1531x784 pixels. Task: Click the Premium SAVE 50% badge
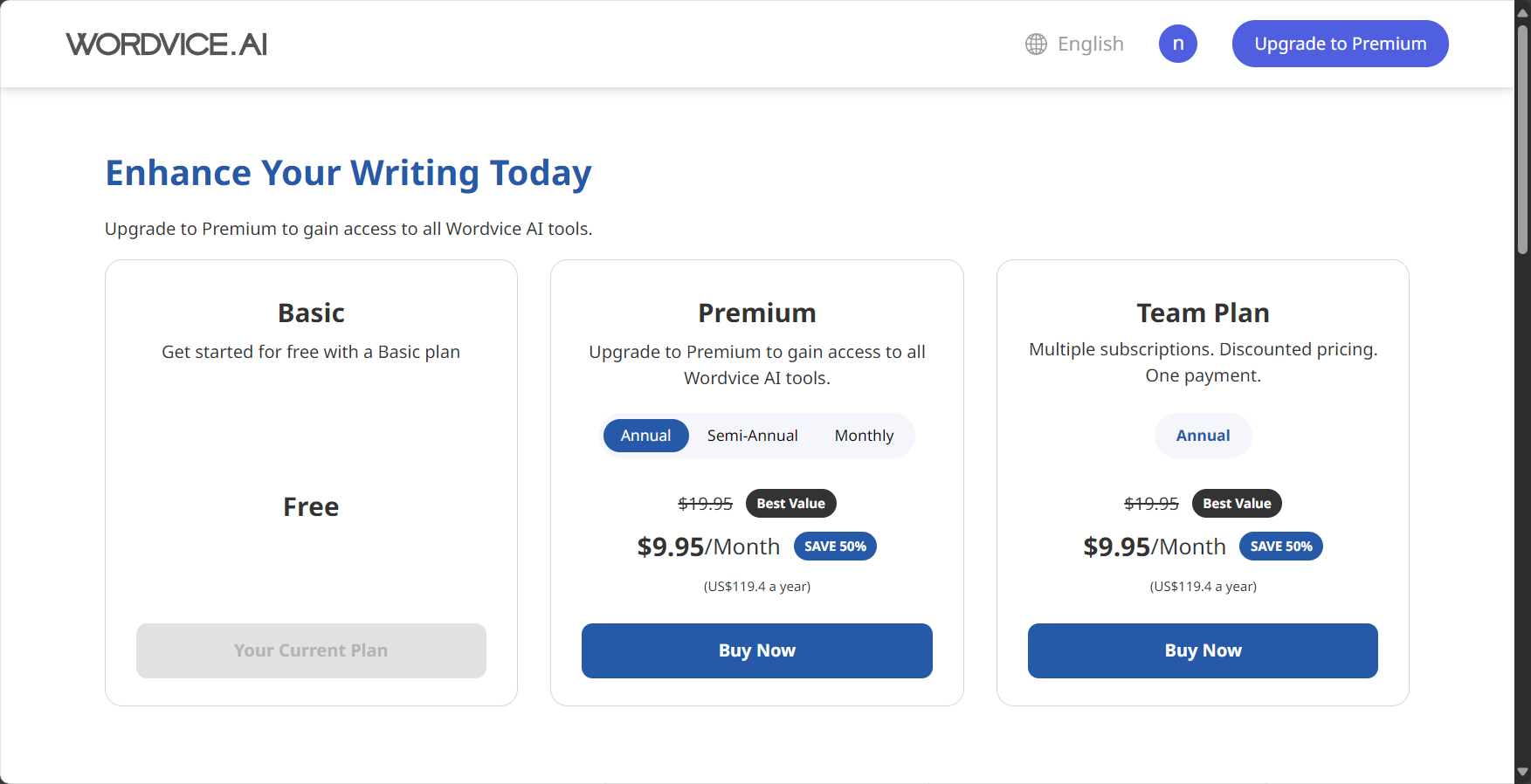(x=835, y=547)
